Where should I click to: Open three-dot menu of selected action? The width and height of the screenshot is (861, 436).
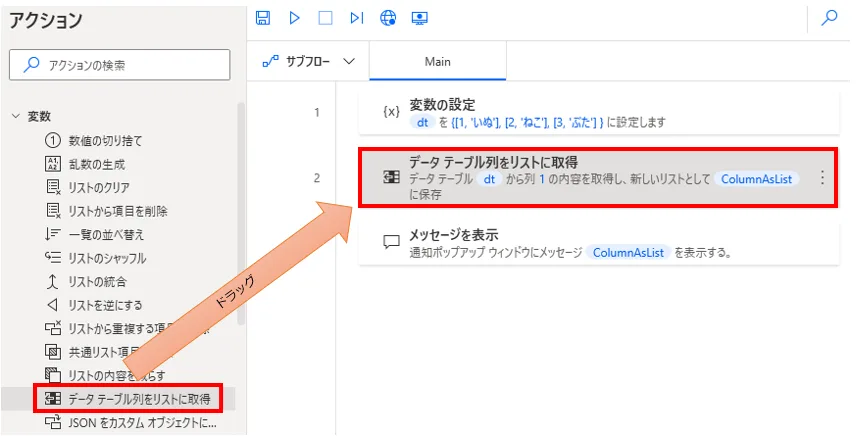pyautogui.click(x=822, y=178)
